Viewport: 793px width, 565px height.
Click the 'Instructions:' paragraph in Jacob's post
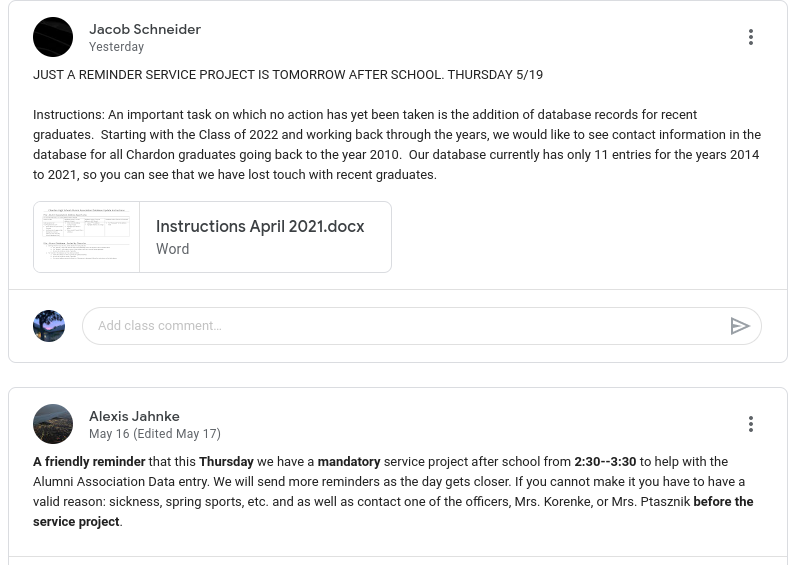(396, 144)
